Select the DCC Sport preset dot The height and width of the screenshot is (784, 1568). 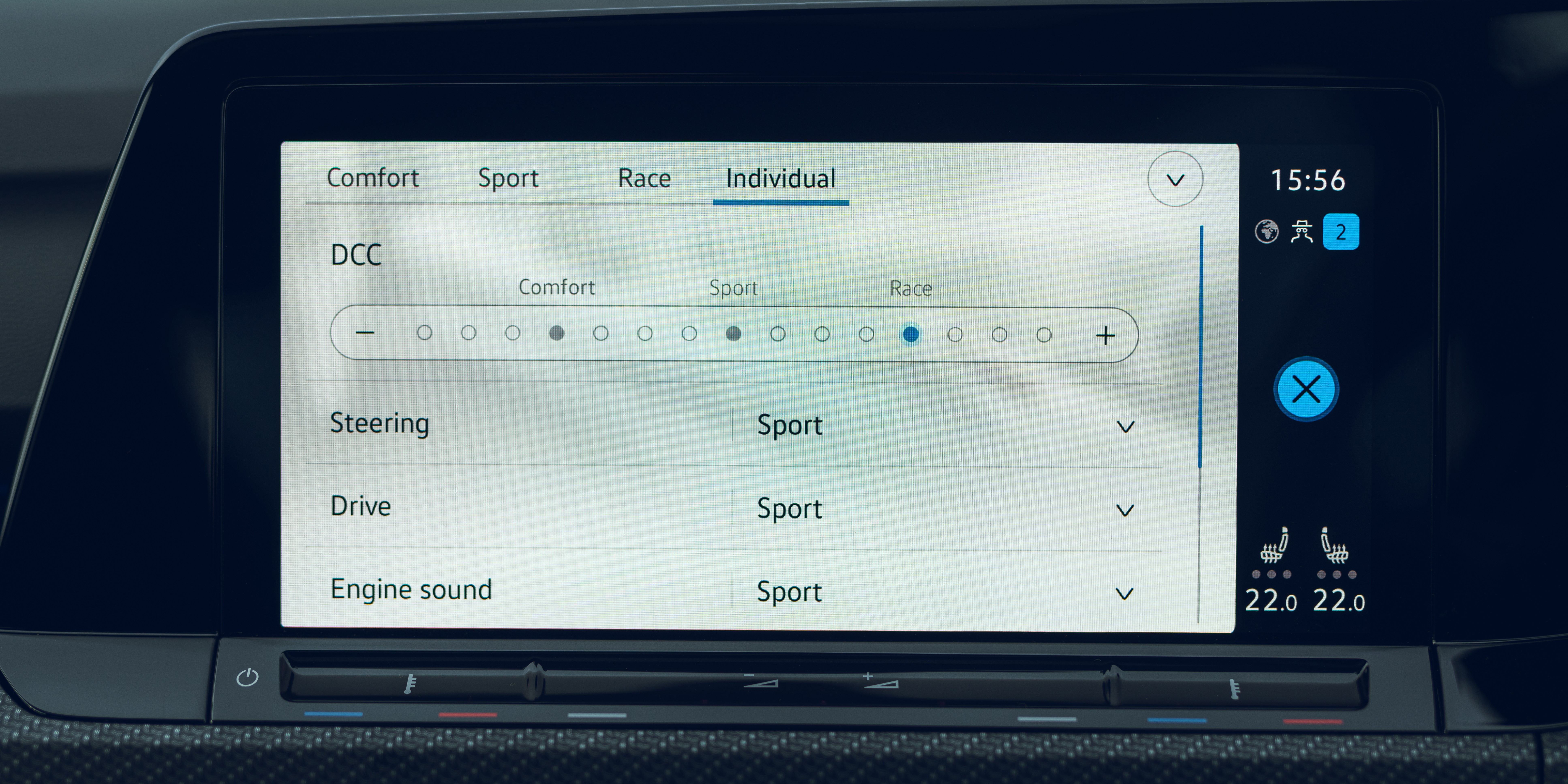tap(733, 334)
